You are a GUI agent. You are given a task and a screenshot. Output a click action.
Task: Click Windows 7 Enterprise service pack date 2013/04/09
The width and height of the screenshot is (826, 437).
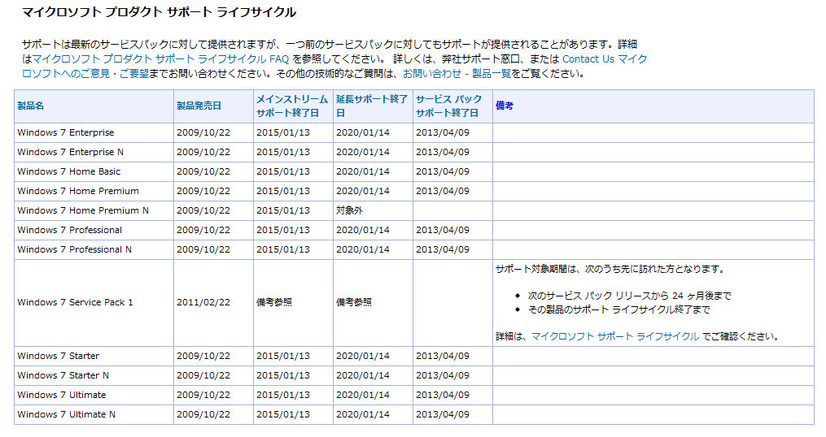pos(442,133)
